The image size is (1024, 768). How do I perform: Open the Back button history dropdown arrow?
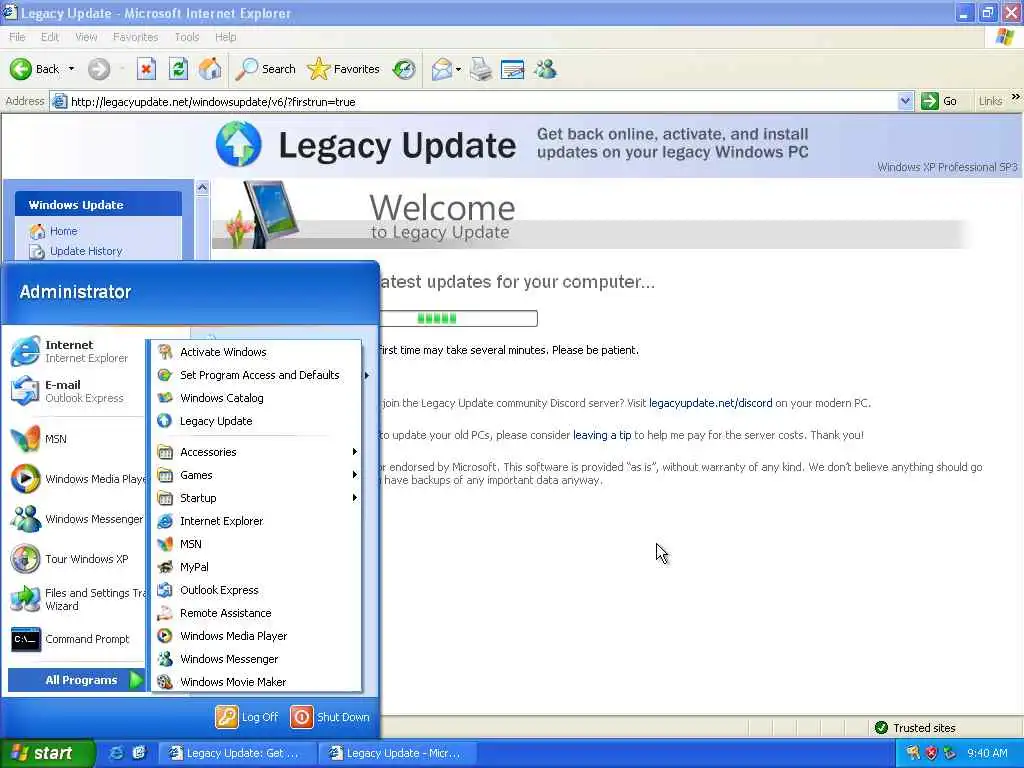point(71,69)
